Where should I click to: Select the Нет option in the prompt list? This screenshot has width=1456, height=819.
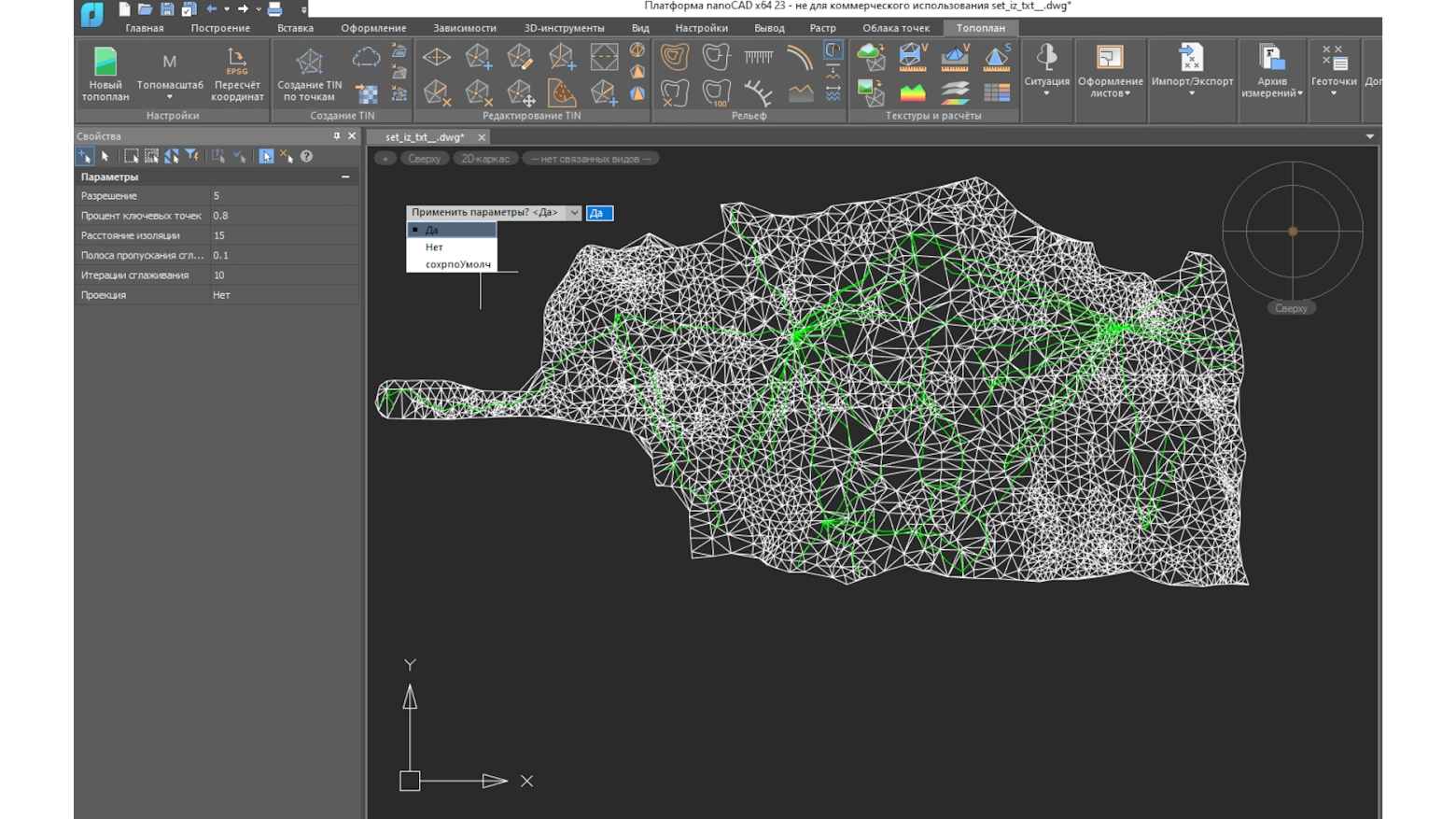[434, 247]
